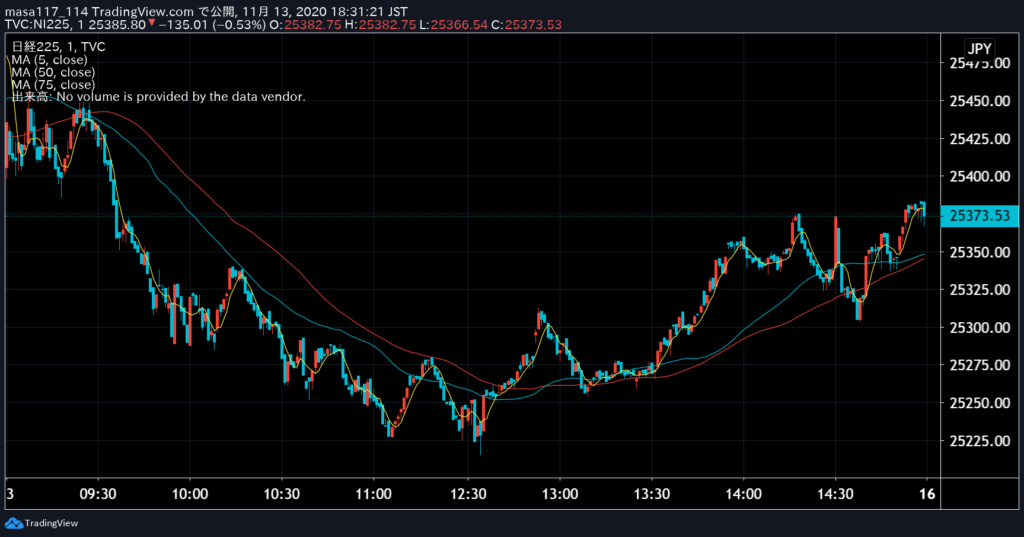Select the current price tag 25373.53
1024x537 pixels.
pos(980,216)
